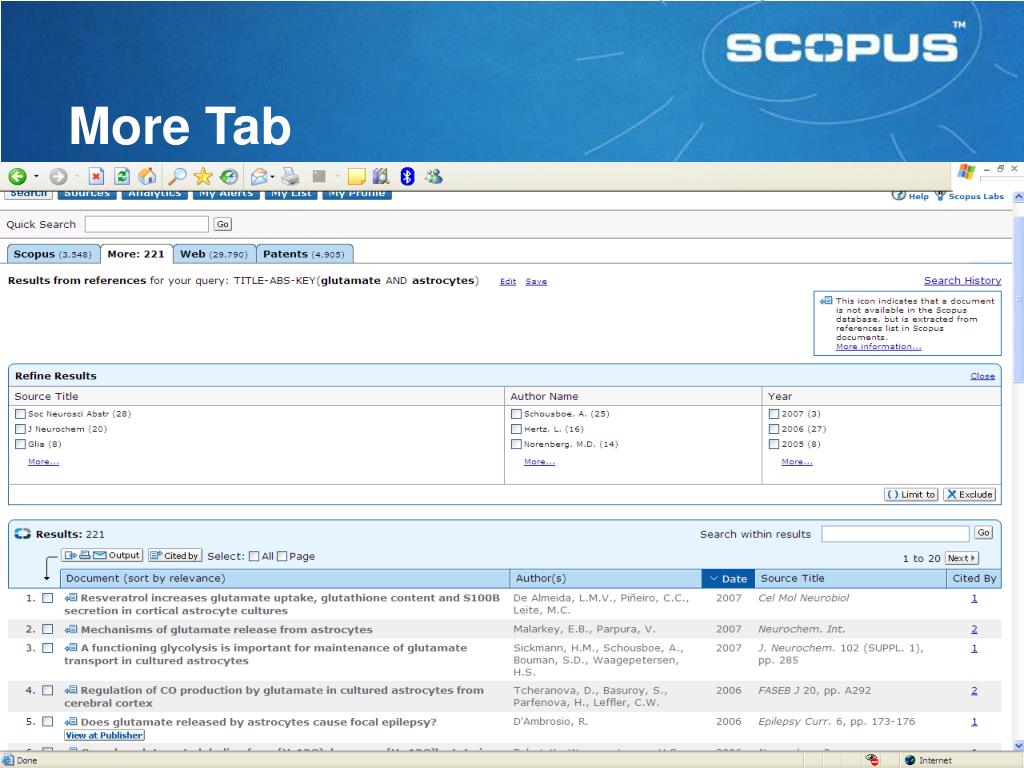Check the year 2007 (3) checkbox

(774, 414)
